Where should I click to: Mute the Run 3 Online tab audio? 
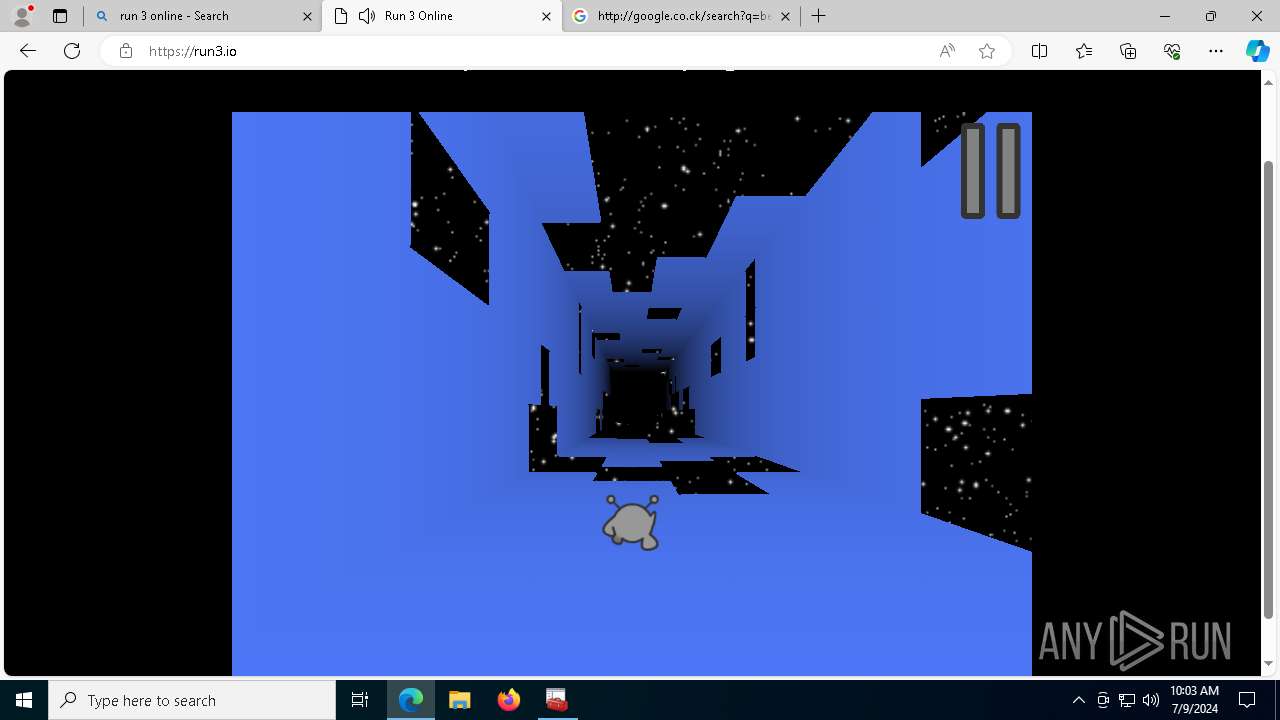click(x=367, y=16)
